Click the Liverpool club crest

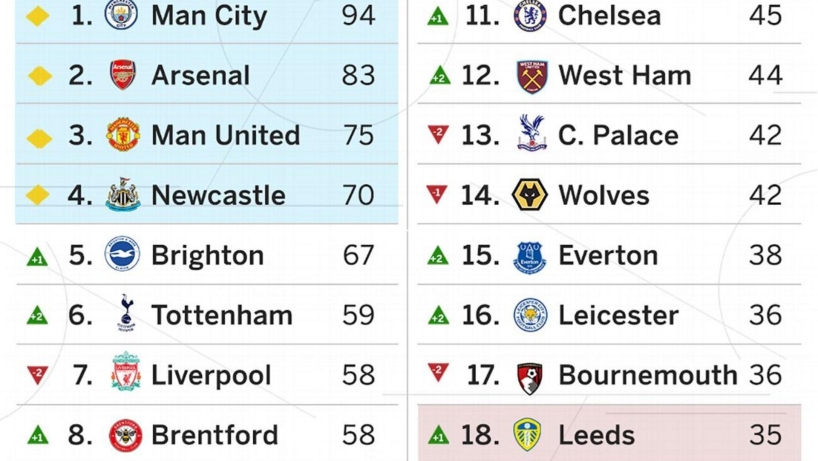[125, 374]
